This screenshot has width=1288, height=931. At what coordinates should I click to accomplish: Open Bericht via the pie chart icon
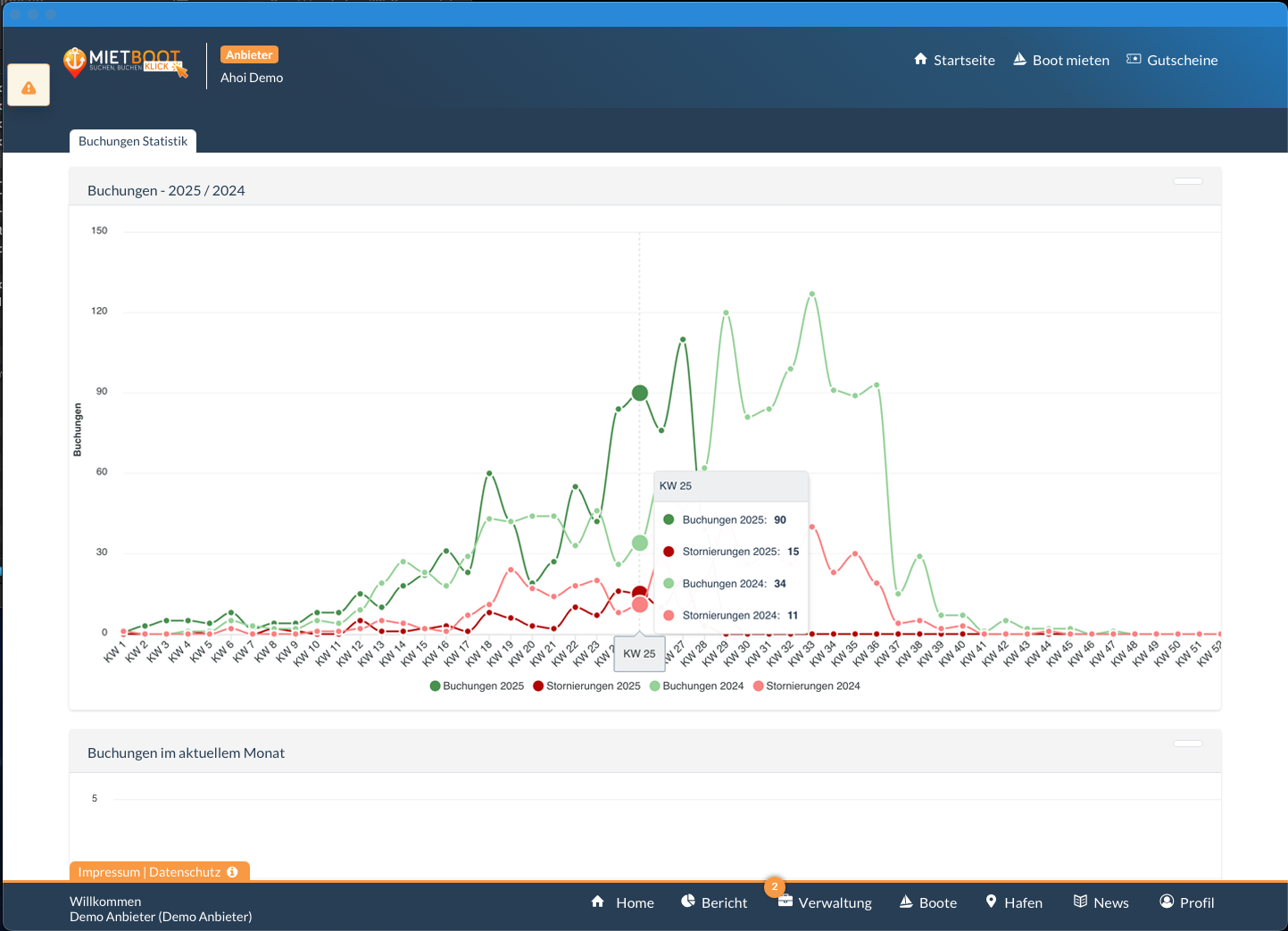[x=688, y=902]
